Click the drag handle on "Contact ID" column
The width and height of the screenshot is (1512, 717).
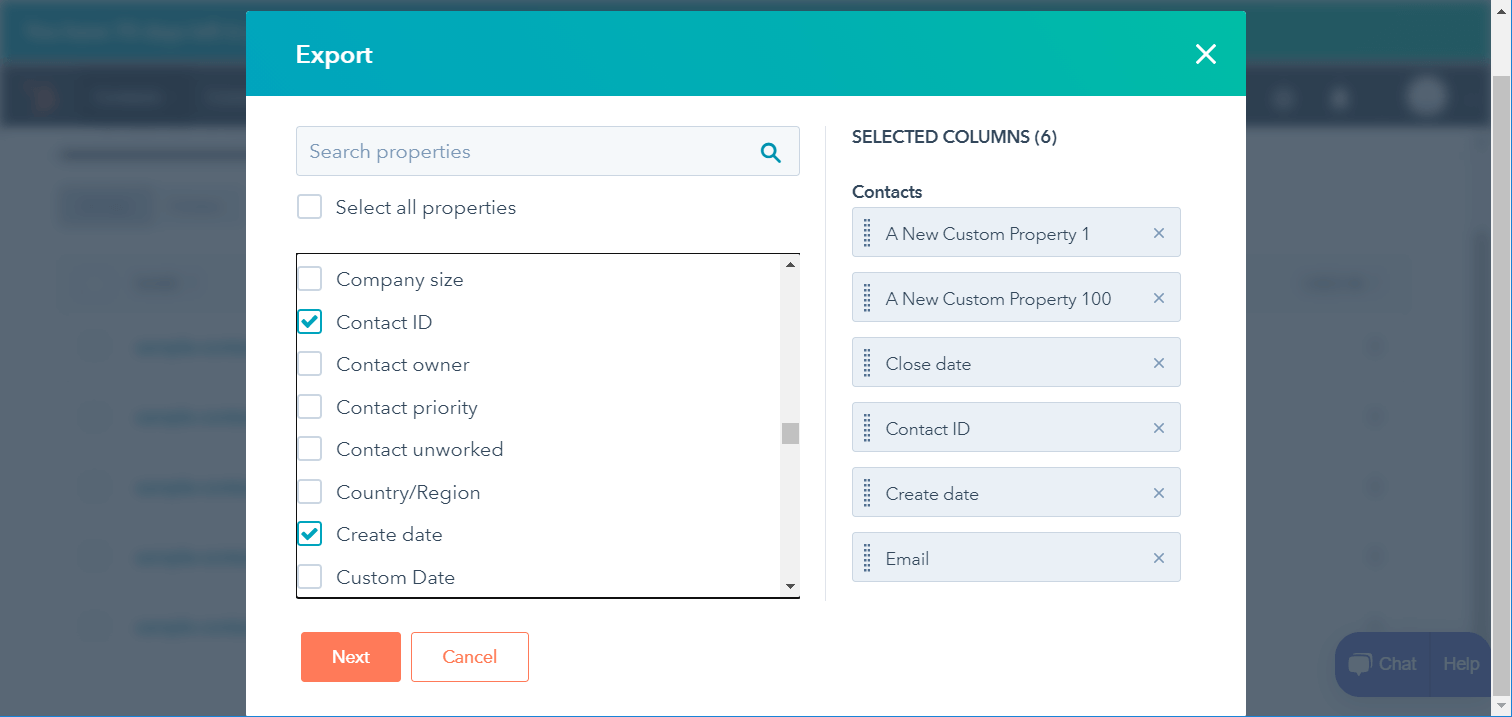point(867,427)
